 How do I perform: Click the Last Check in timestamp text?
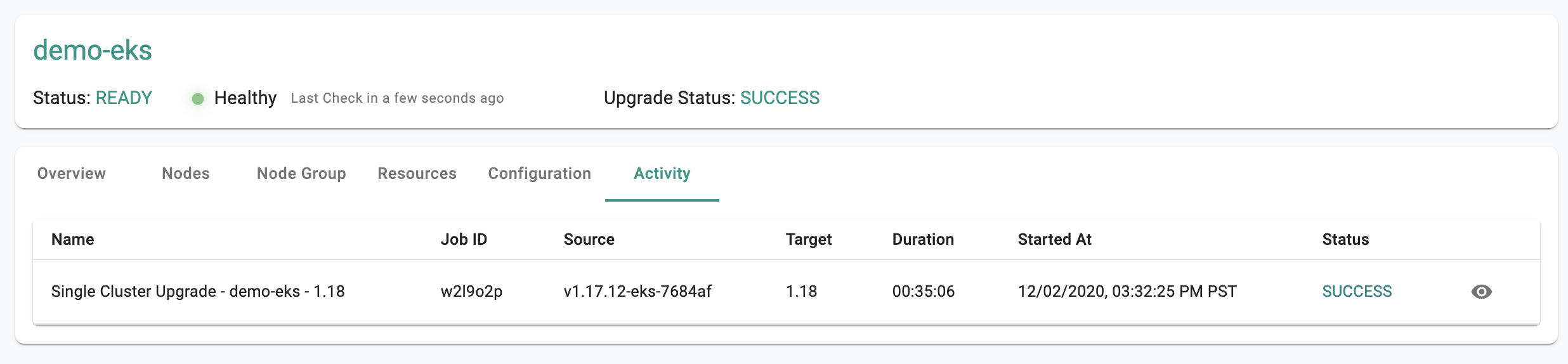tap(397, 98)
